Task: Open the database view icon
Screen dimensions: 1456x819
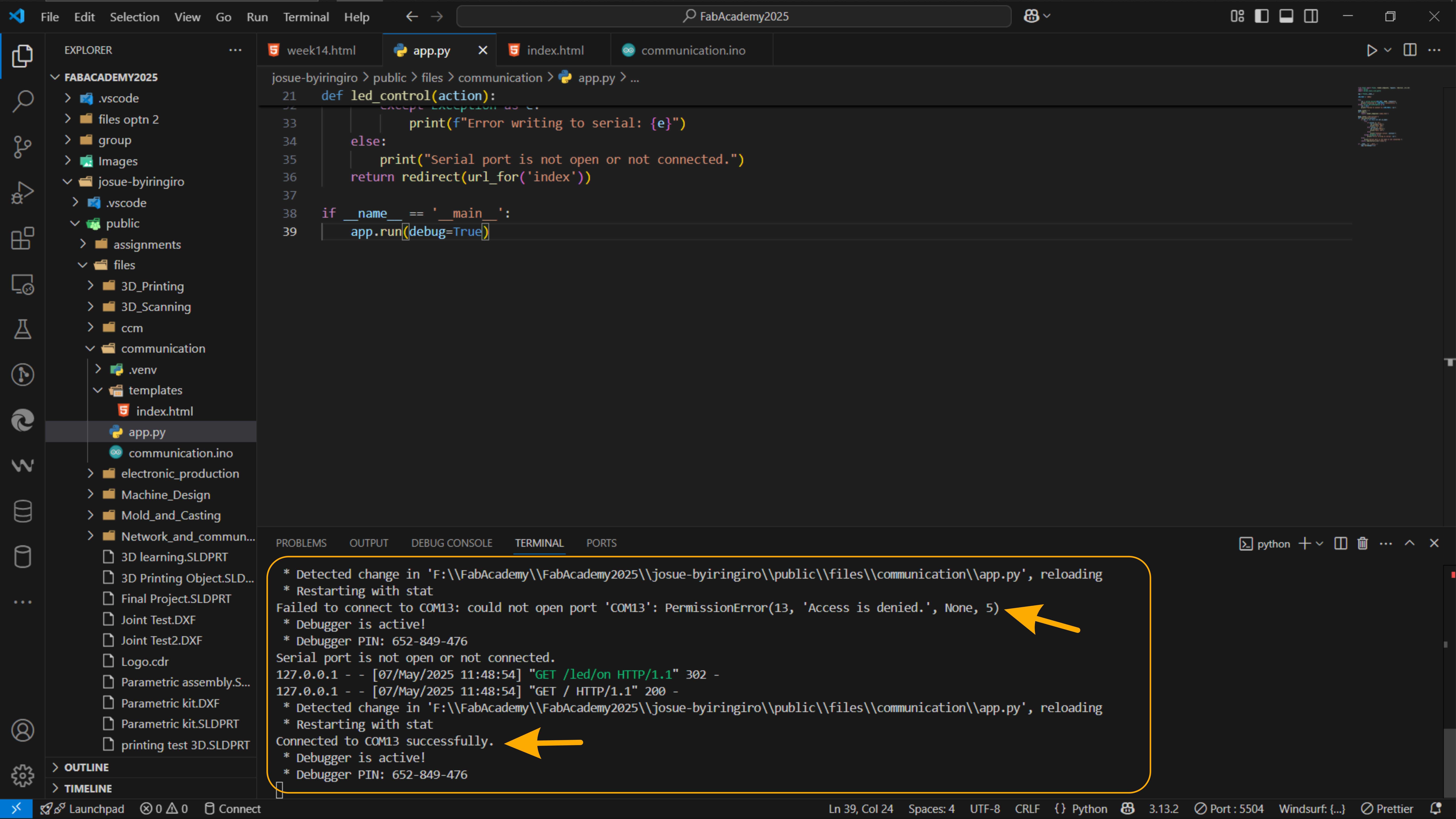Action: [23, 511]
